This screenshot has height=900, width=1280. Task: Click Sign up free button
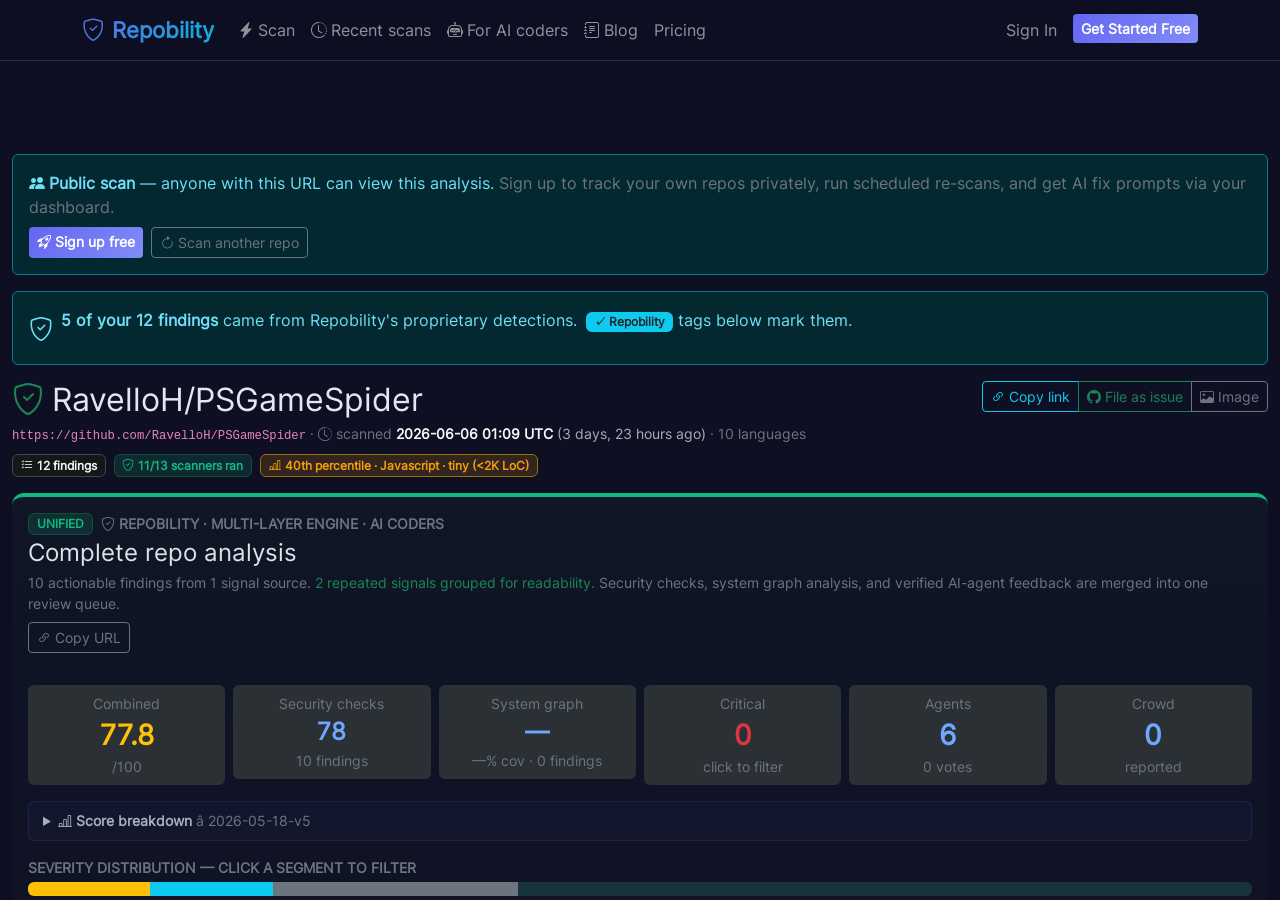click(x=86, y=242)
